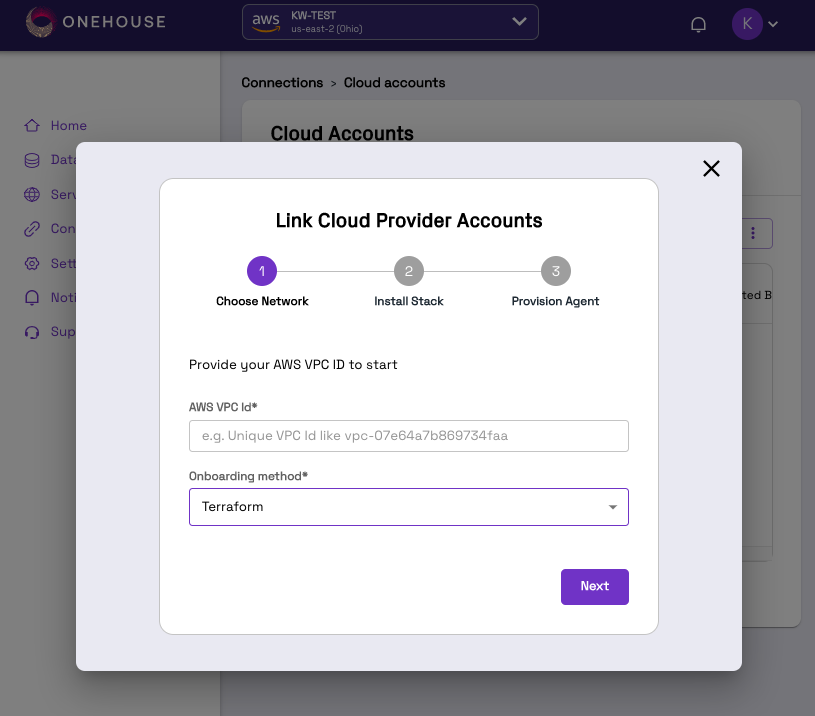Select the Provision Agent step circle
Viewport: 815px width, 716px height.
click(x=555, y=270)
